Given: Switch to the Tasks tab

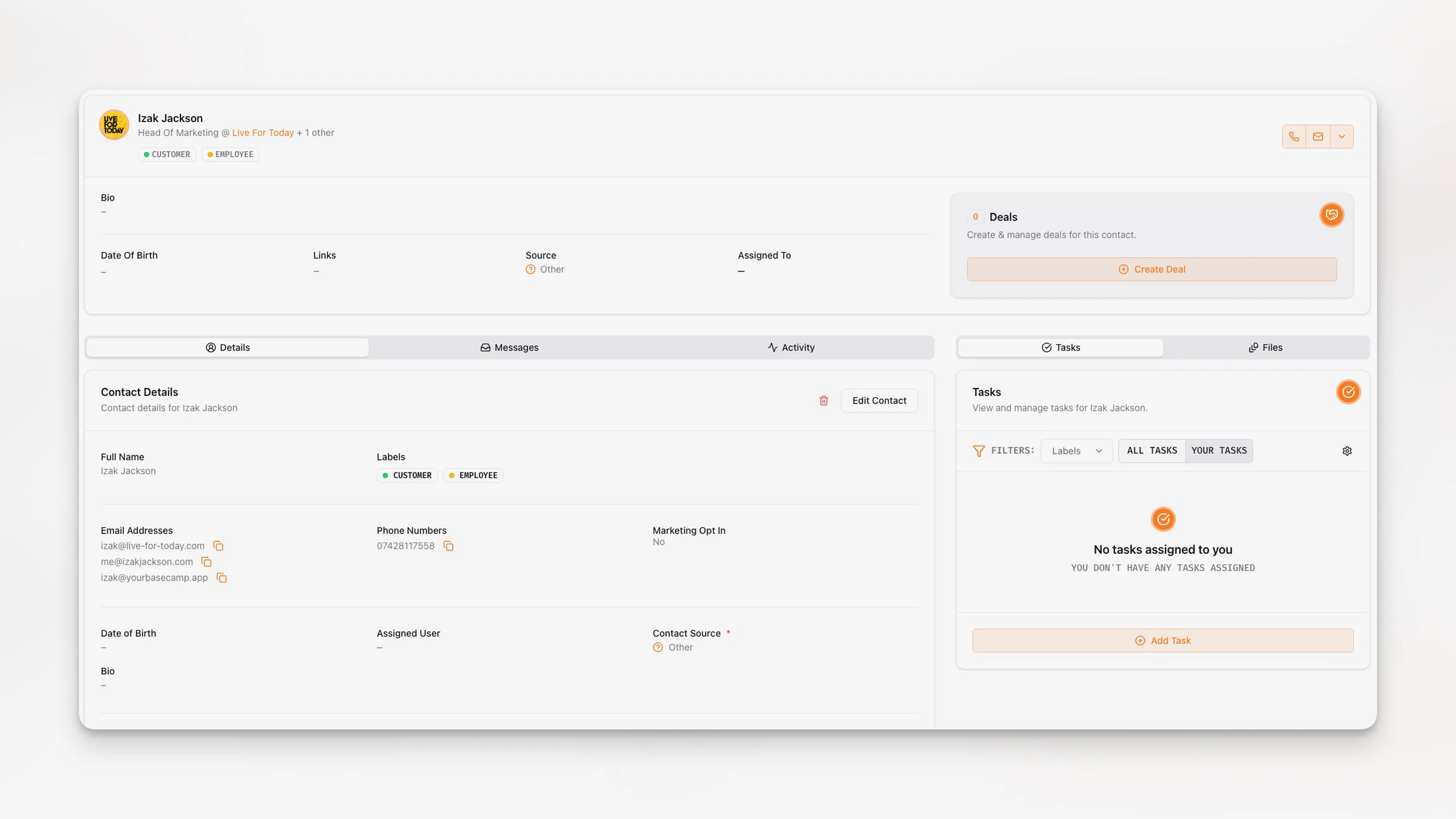Looking at the screenshot, I should (x=1061, y=348).
